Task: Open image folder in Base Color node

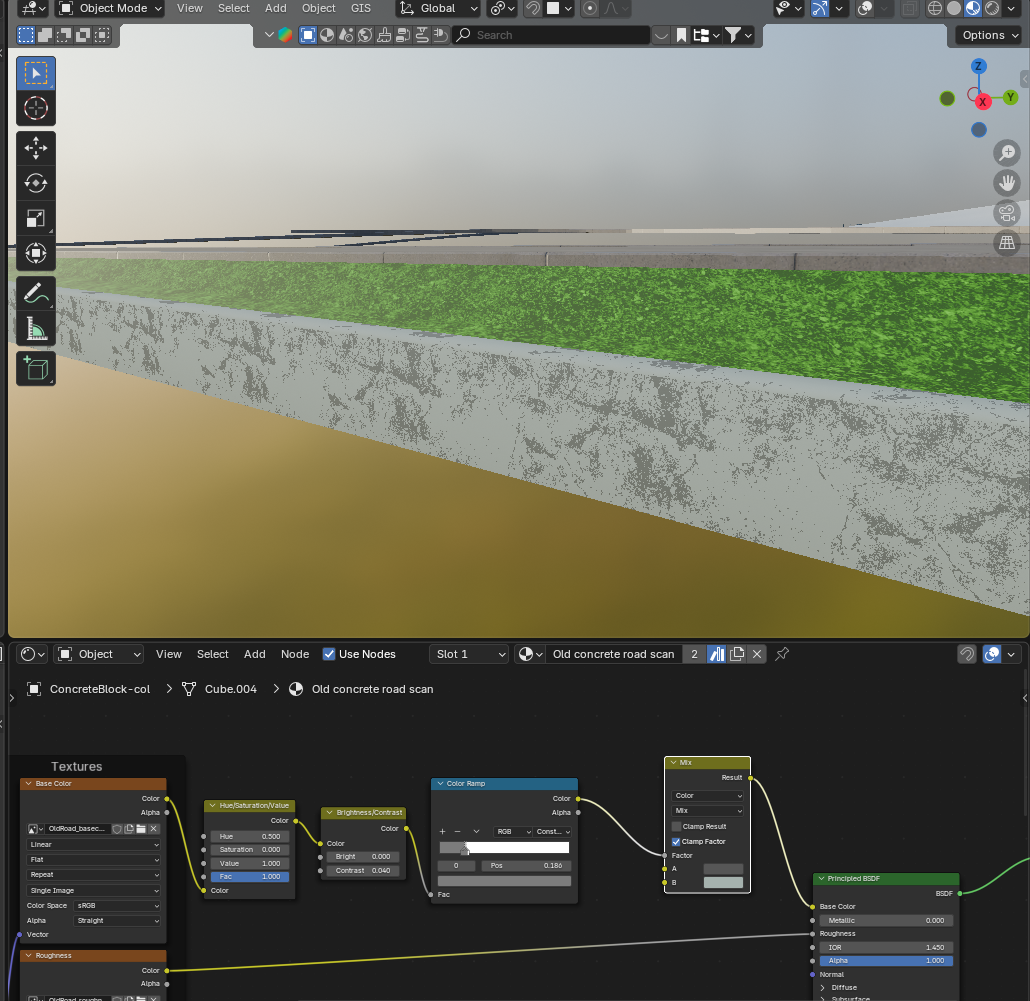Action: [141, 829]
